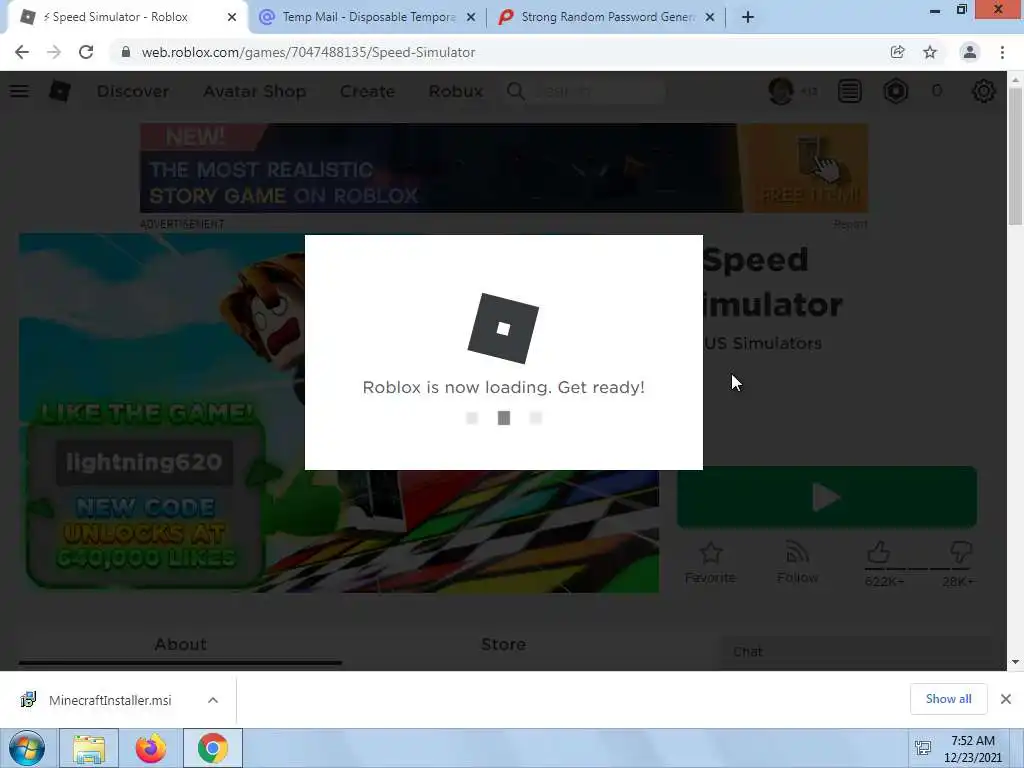Open new tab with plus button
The height and width of the screenshot is (768, 1024).
pyautogui.click(x=748, y=18)
